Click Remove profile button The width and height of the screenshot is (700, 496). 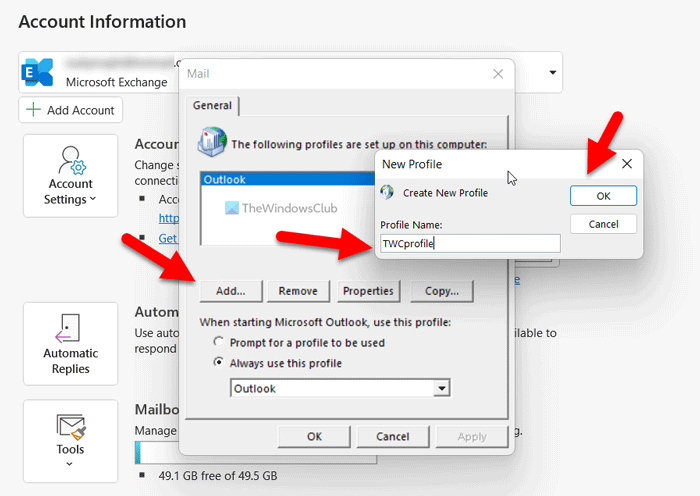click(298, 291)
